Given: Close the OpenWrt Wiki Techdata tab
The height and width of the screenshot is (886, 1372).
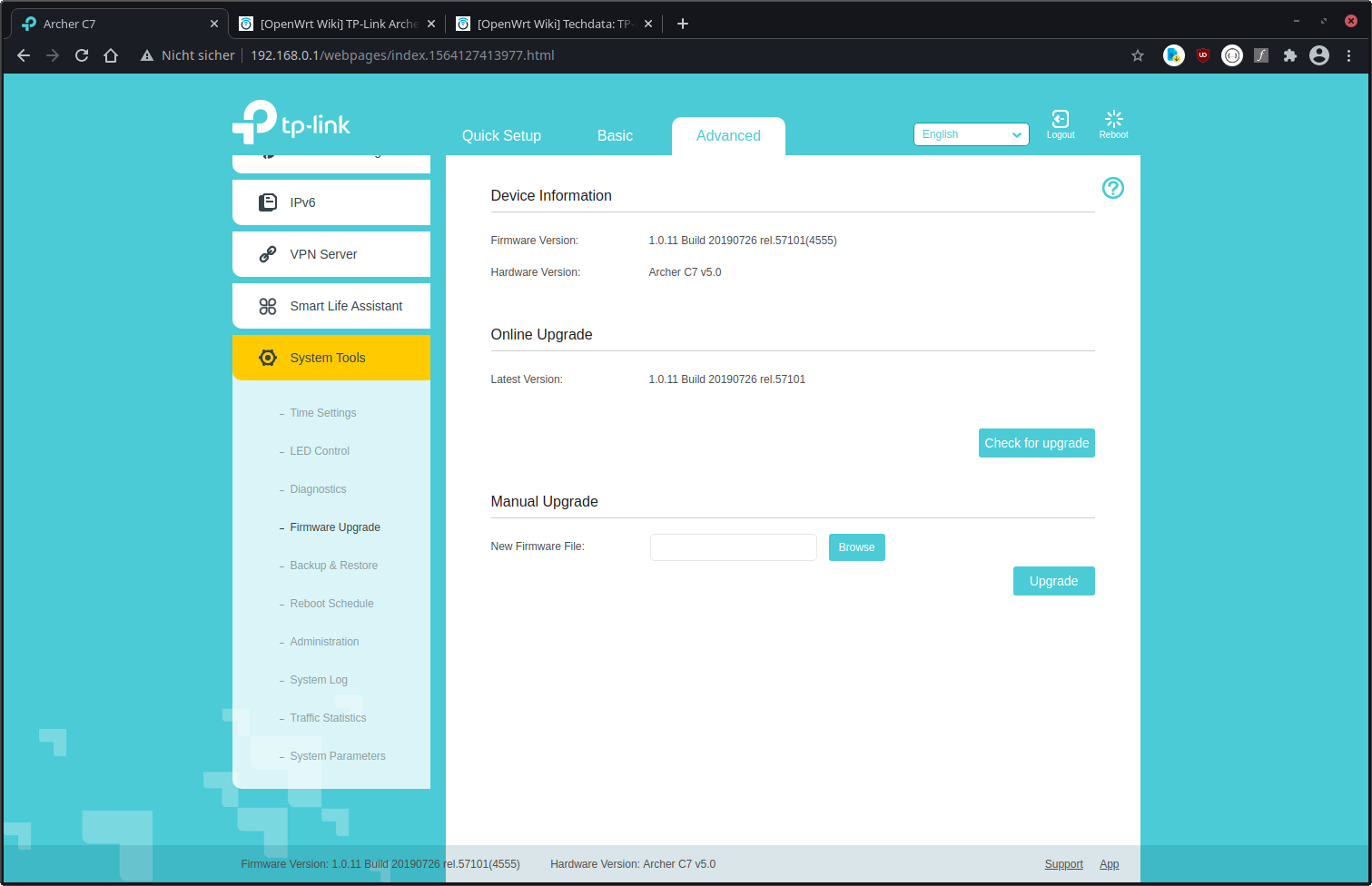Looking at the screenshot, I should point(648,24).
